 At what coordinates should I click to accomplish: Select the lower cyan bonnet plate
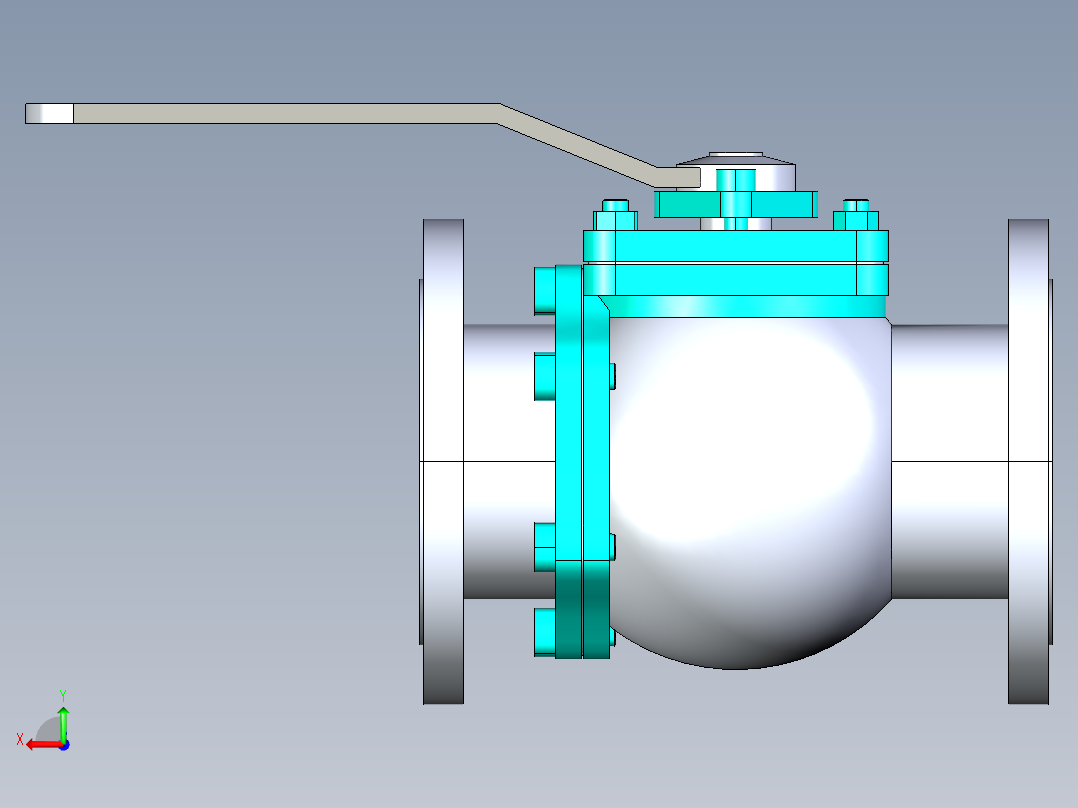click(x=736, y=280)
